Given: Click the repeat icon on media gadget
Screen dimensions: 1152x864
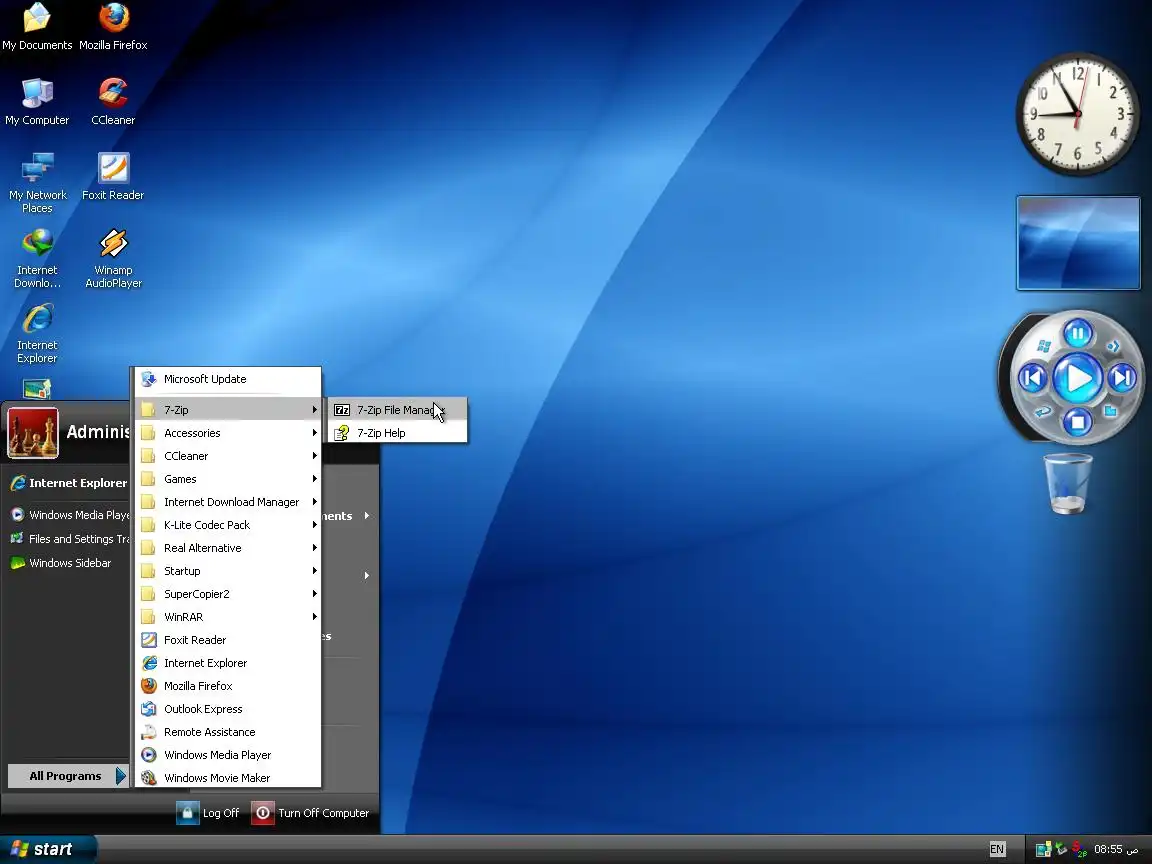Looking at the screenshot, I should (x=1043, y=411).
